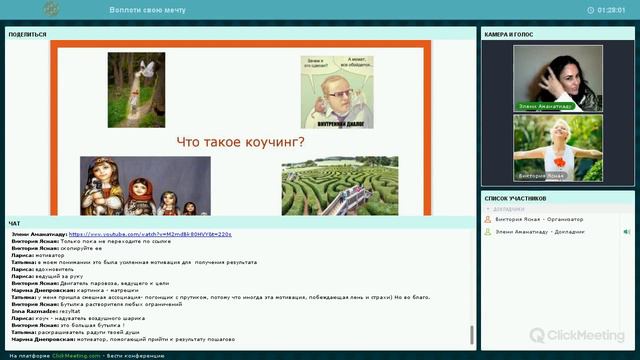Click Марина's message 'картинка - матрешки'

107,290
